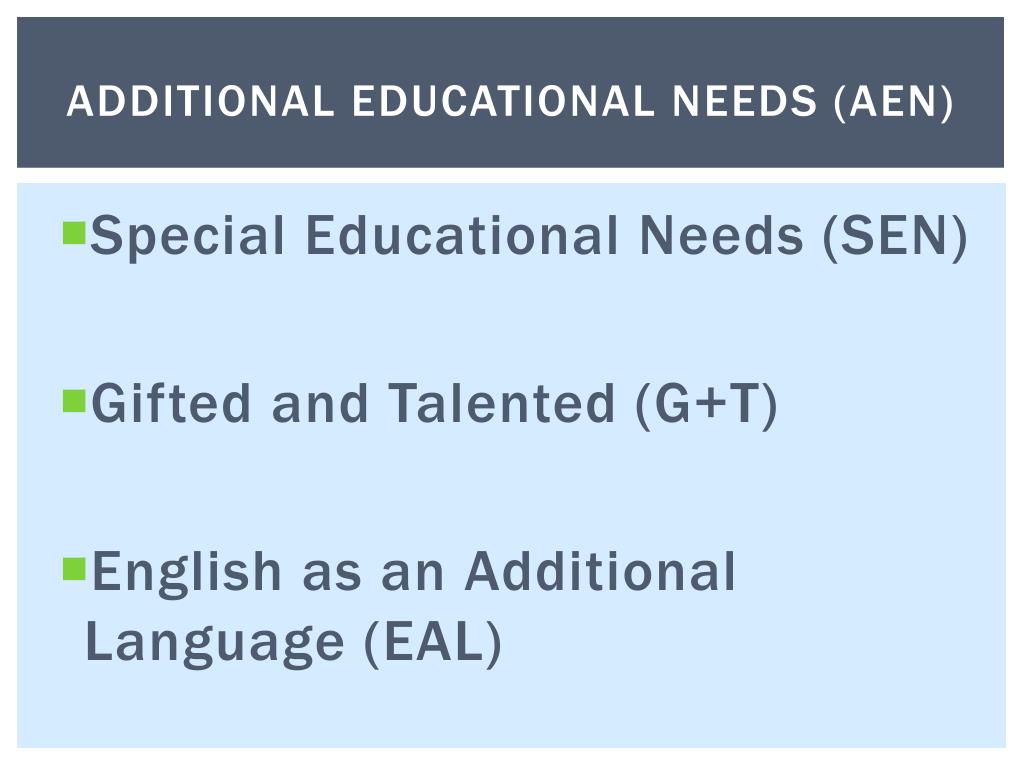
Task: Click the 'Language (EAL)' text line
Action: click(293, 643)
